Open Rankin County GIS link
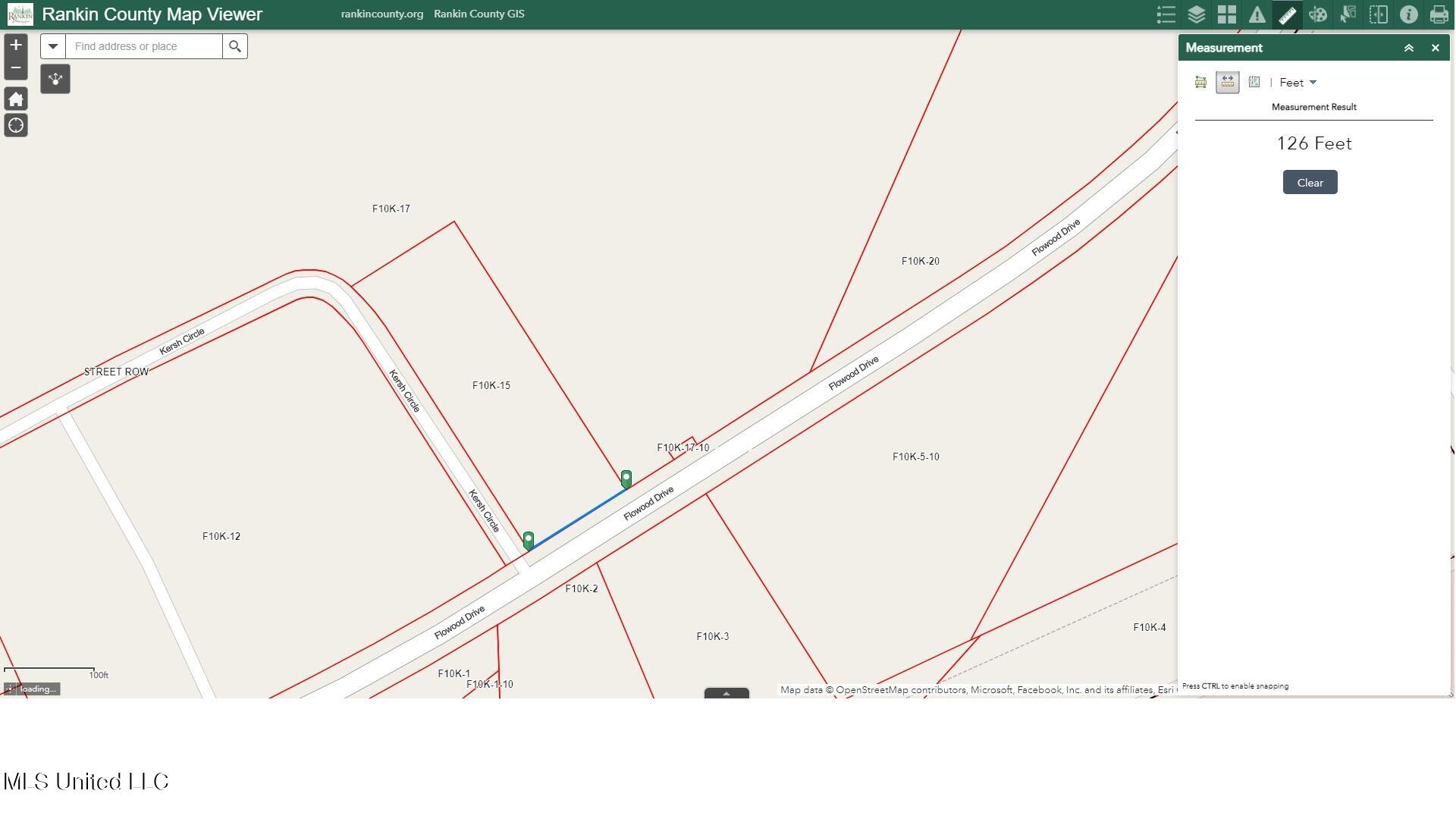This screenshot has height=819, width=1456. click(x=479, y=14)
